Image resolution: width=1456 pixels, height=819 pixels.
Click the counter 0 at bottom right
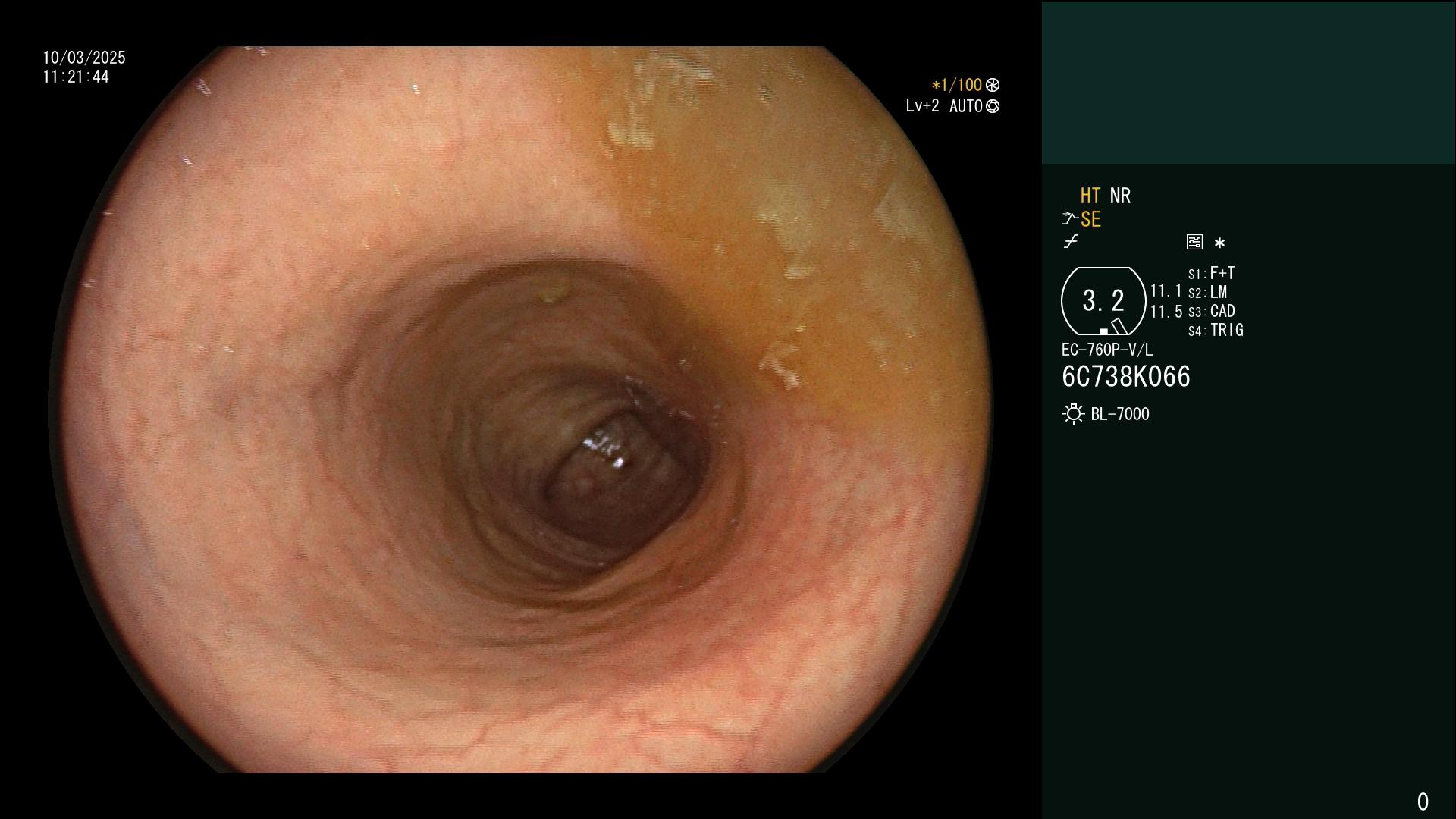click(x=1423, y=802)
